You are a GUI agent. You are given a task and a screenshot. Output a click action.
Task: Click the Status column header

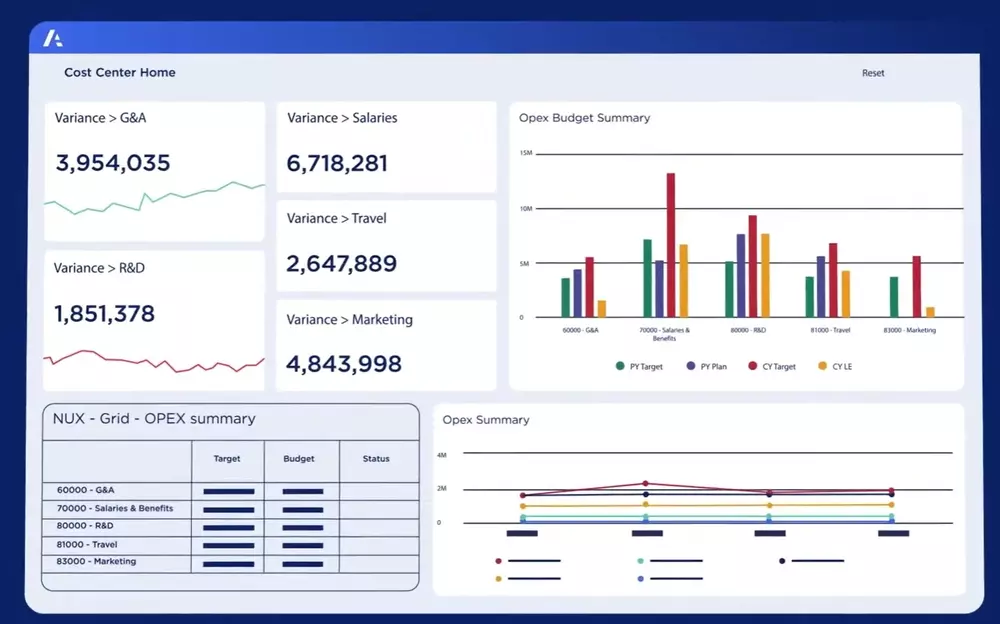point(376,459)
